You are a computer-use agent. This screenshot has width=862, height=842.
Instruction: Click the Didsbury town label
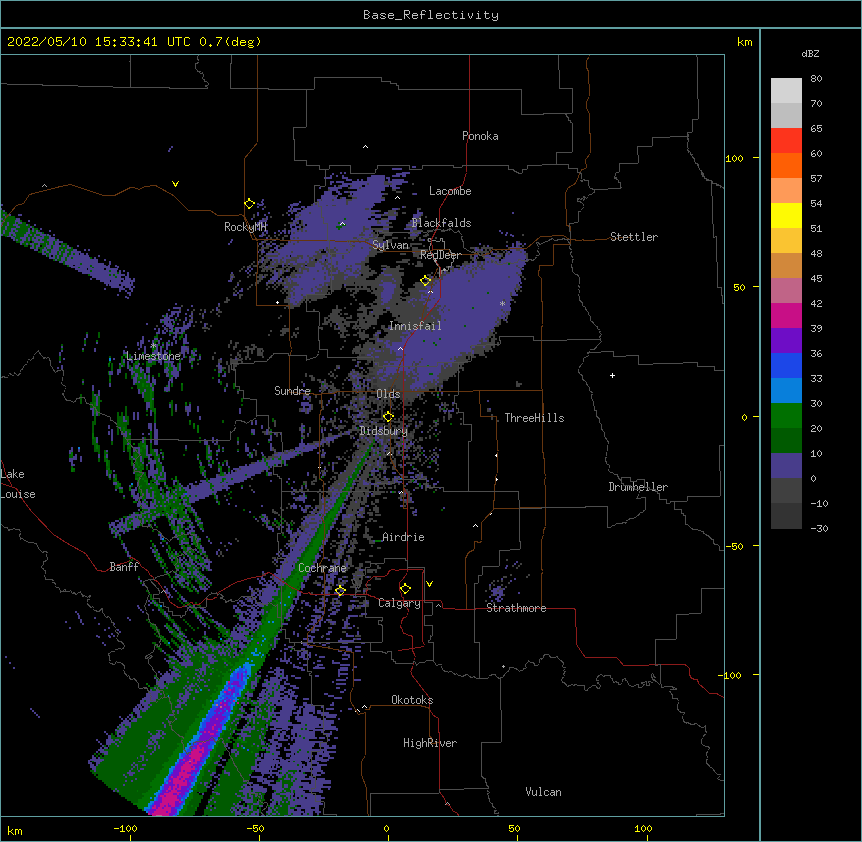point(383,431)
